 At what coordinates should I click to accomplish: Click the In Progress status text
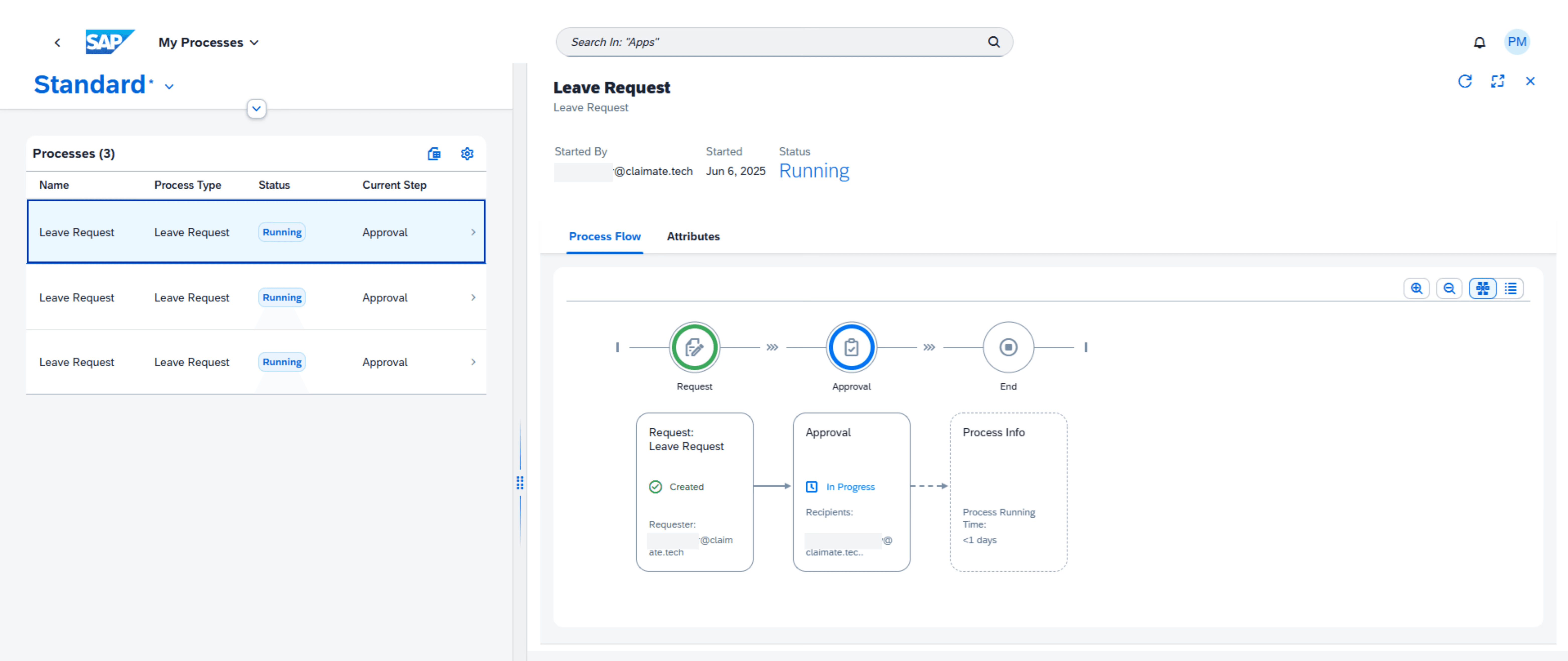(850, 487)
